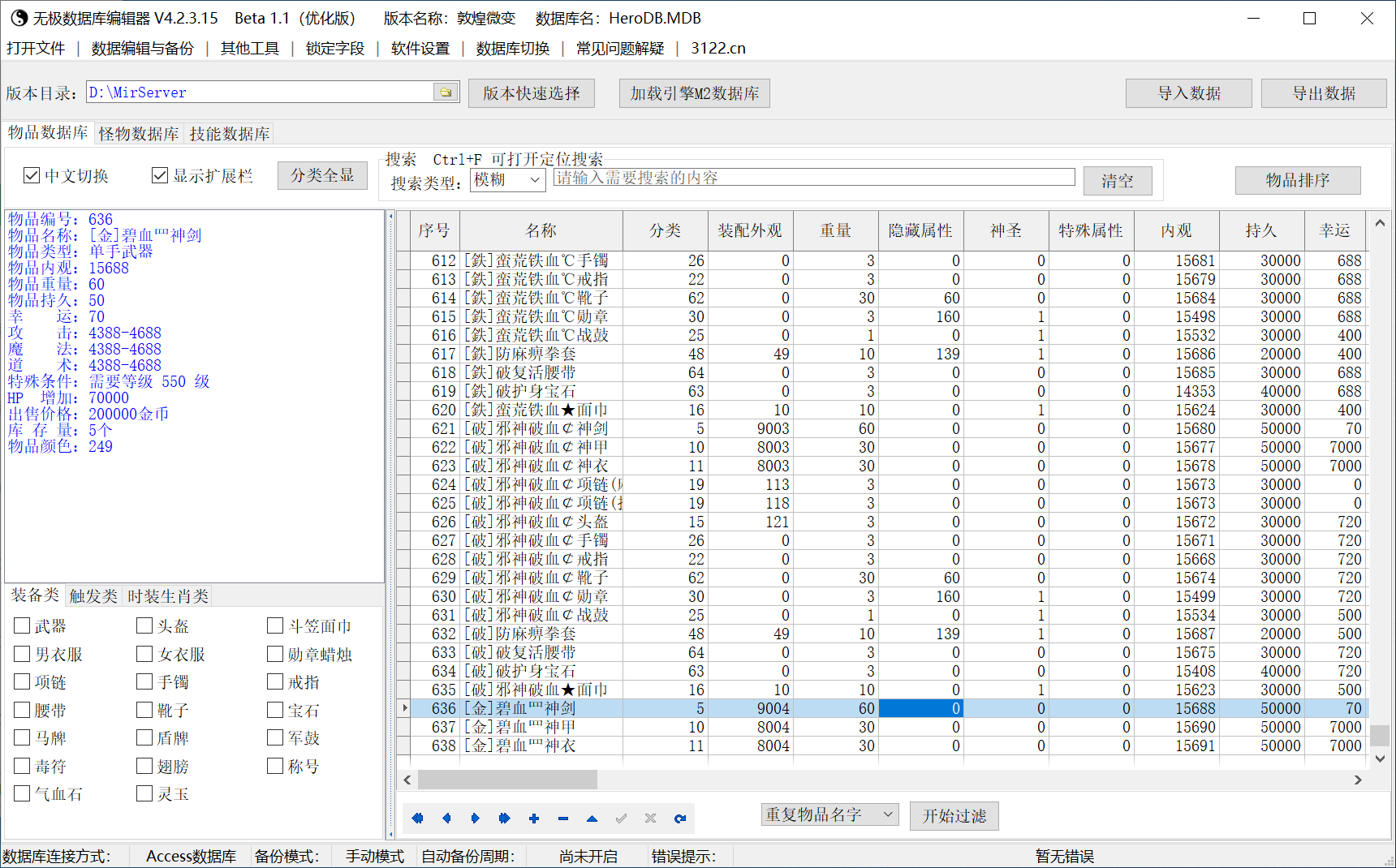
Task: Refresh data with the navigator refresh icon
Action: tap(679, 819)
